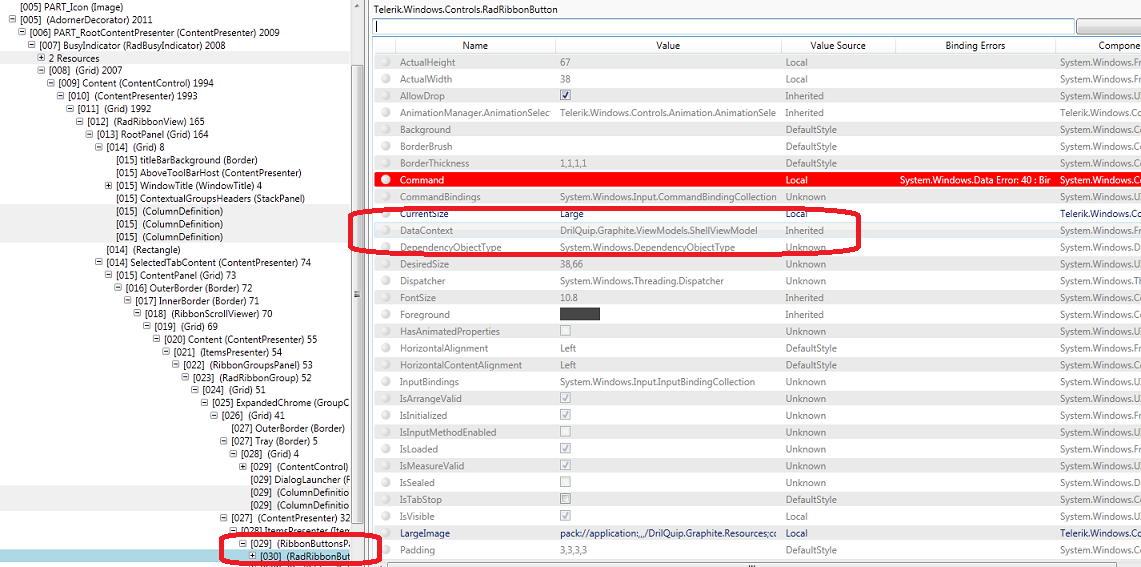Toggle the breakpoint dot on the BorderThickness row

click(x=386, y=163)
